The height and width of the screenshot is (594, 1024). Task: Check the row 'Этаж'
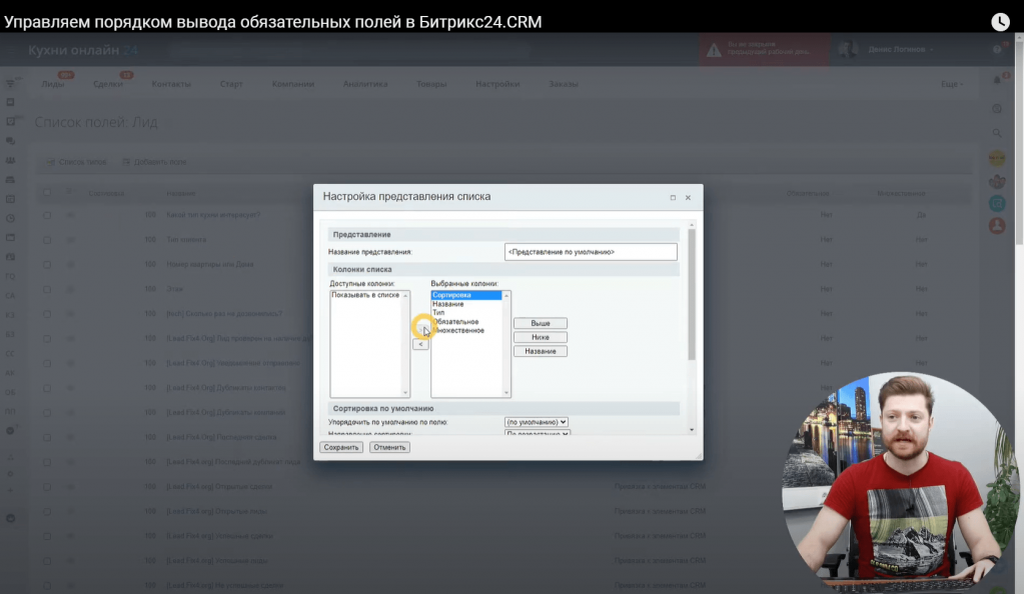click(x=47, y=289)
